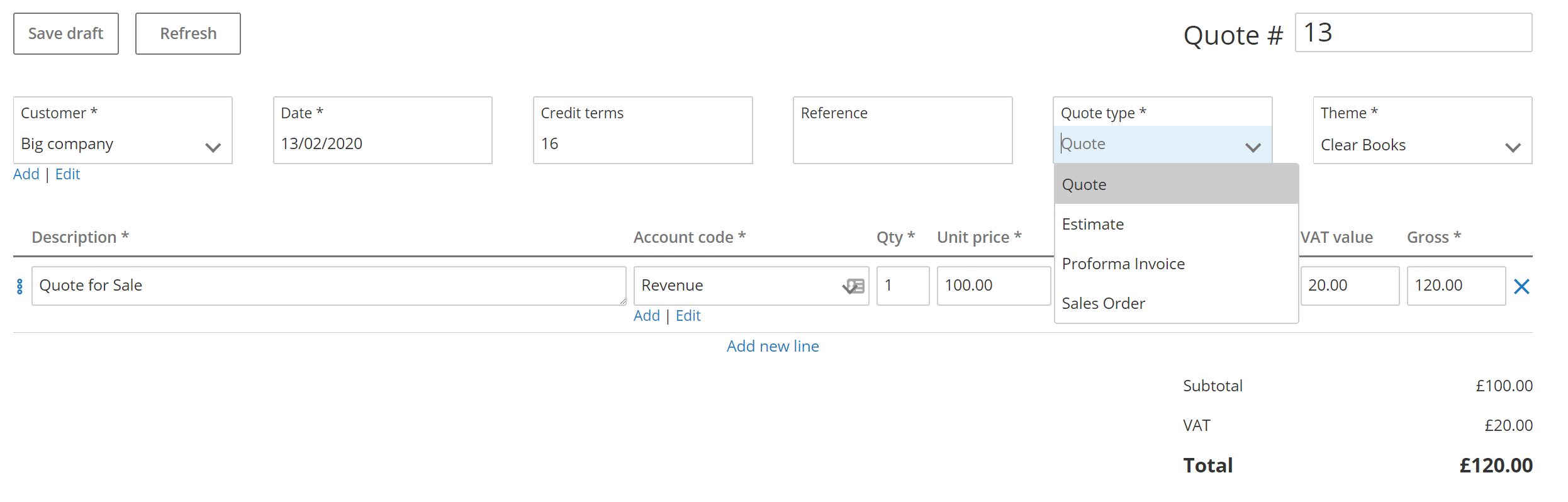Select Estimate from quote type list
Viewport: 1568px width, 502px height.
(1093, 224)
